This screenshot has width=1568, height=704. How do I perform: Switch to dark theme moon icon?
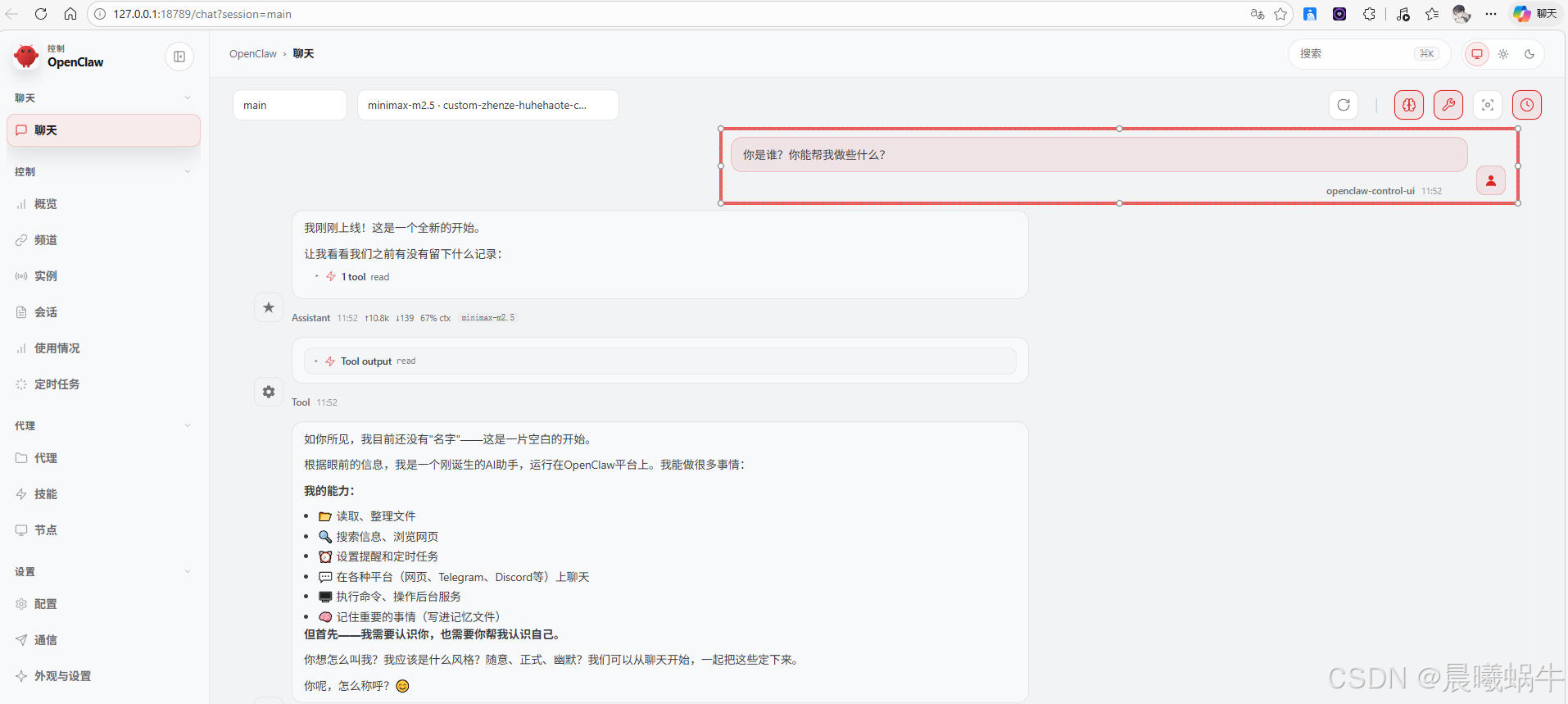(1529, 54)
